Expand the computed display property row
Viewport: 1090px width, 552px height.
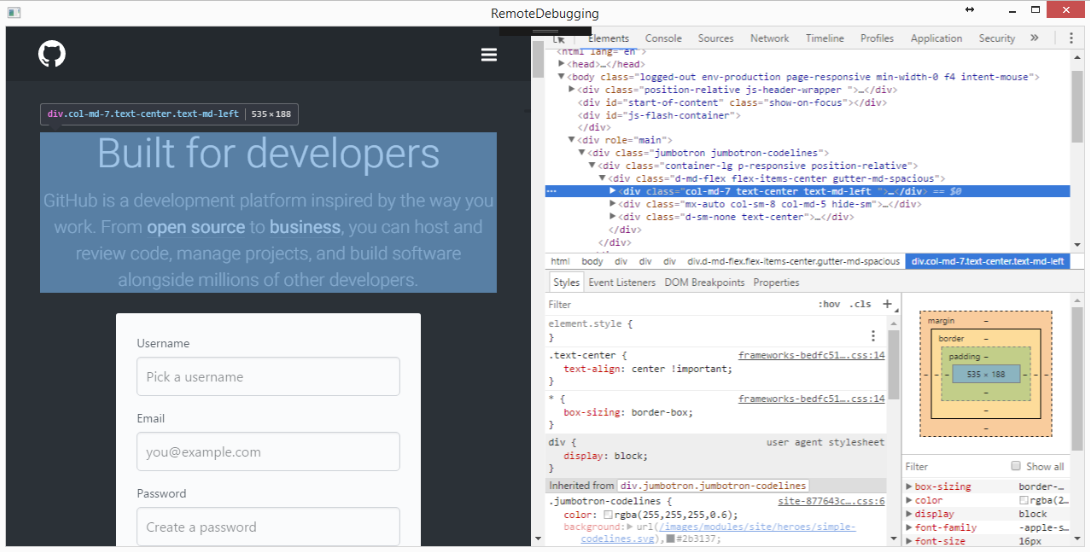909,514
